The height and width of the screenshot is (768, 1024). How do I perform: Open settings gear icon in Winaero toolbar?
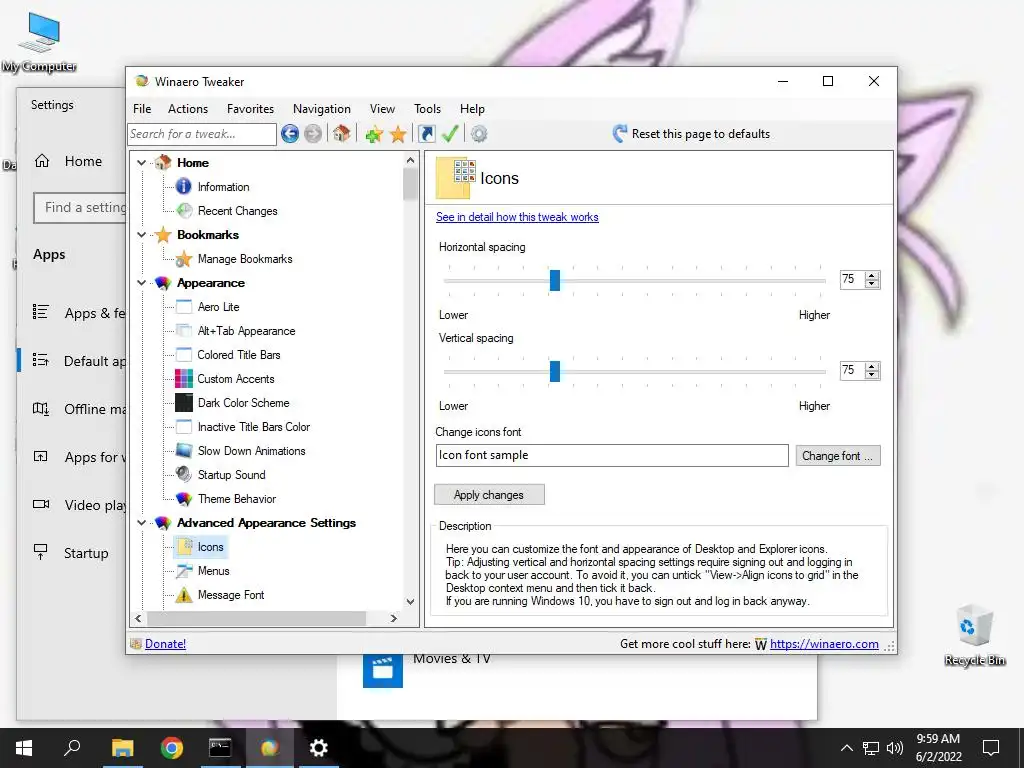(479, 134)
